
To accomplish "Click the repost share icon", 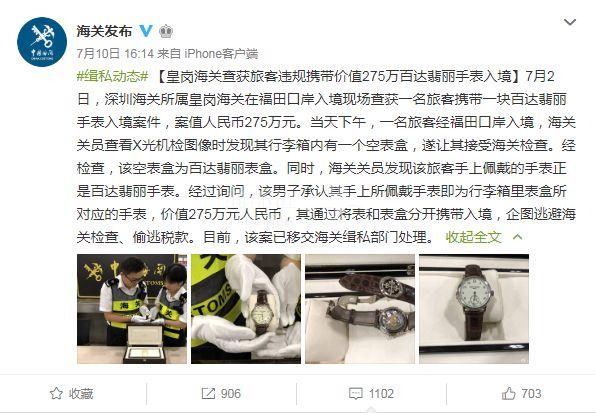I will pyautogui.click(x=208, y=394).
